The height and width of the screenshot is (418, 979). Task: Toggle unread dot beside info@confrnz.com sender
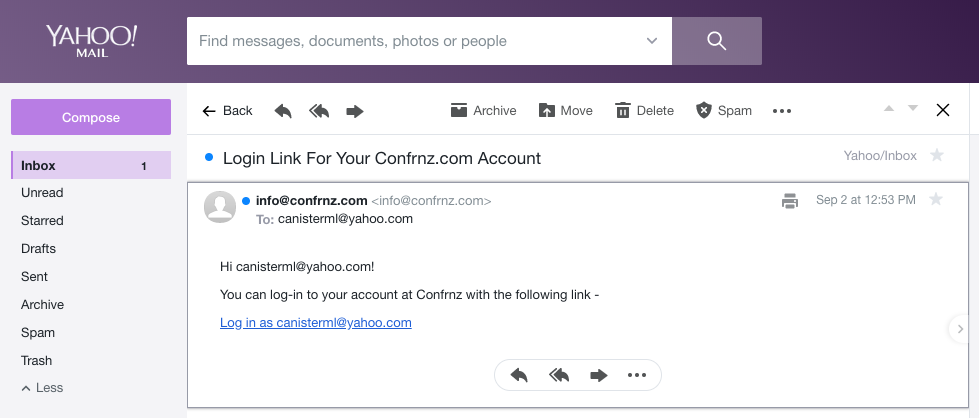(x=246, y=201)
